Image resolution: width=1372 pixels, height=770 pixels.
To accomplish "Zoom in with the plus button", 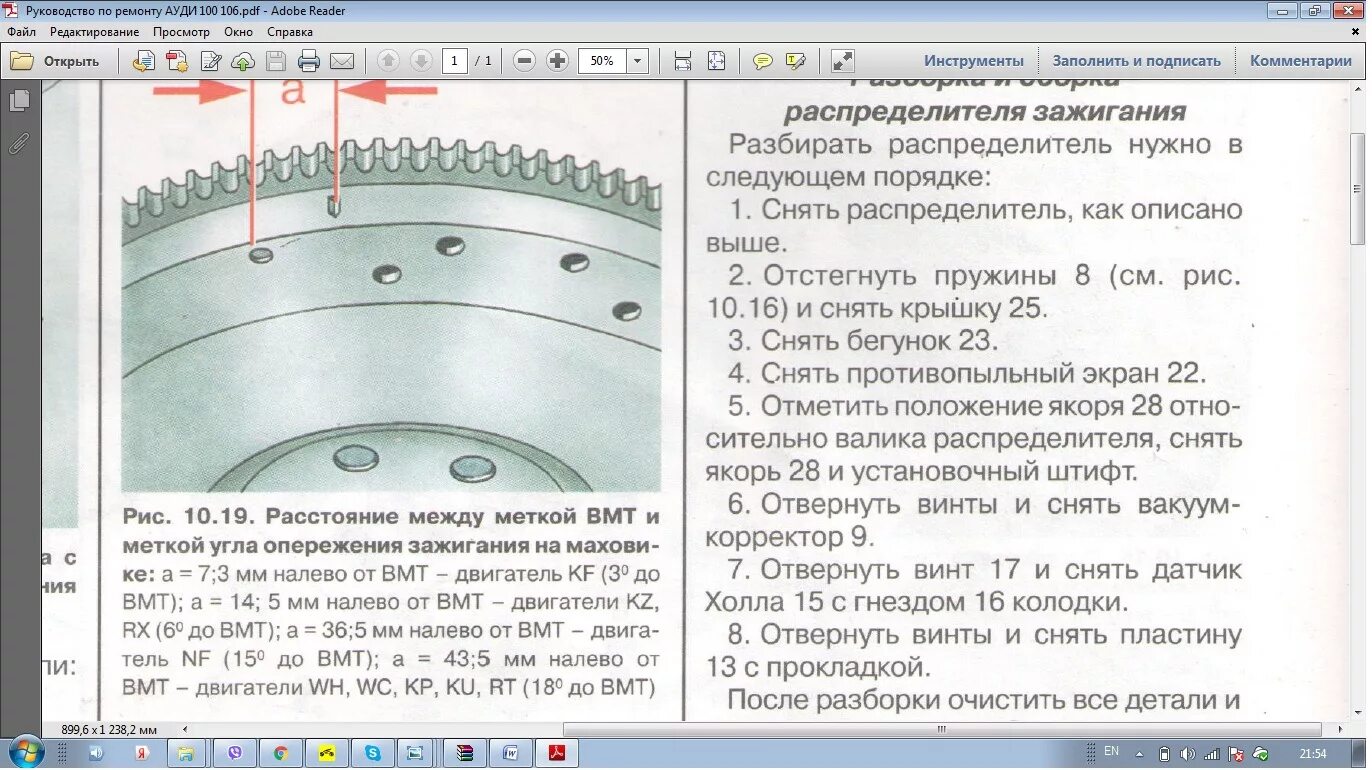I will click(558, 61).
